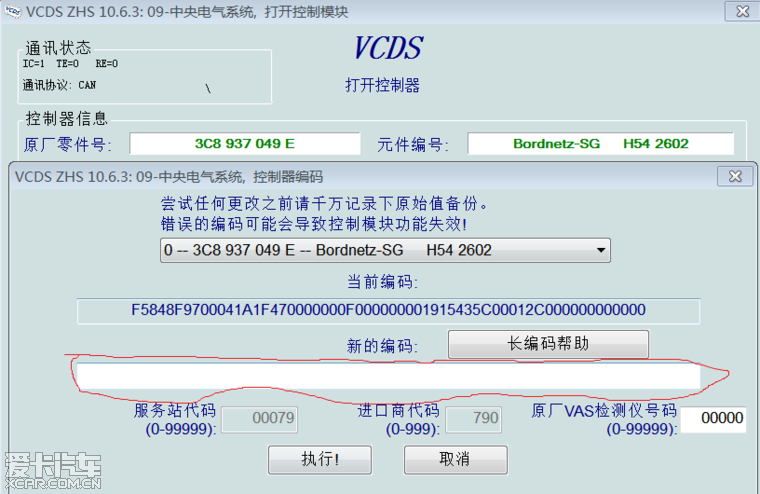The height and width of the screenshot is (494, 760).
Task: Click the backup reminder text 尝试任何更改之前
Action: [324, 204]
